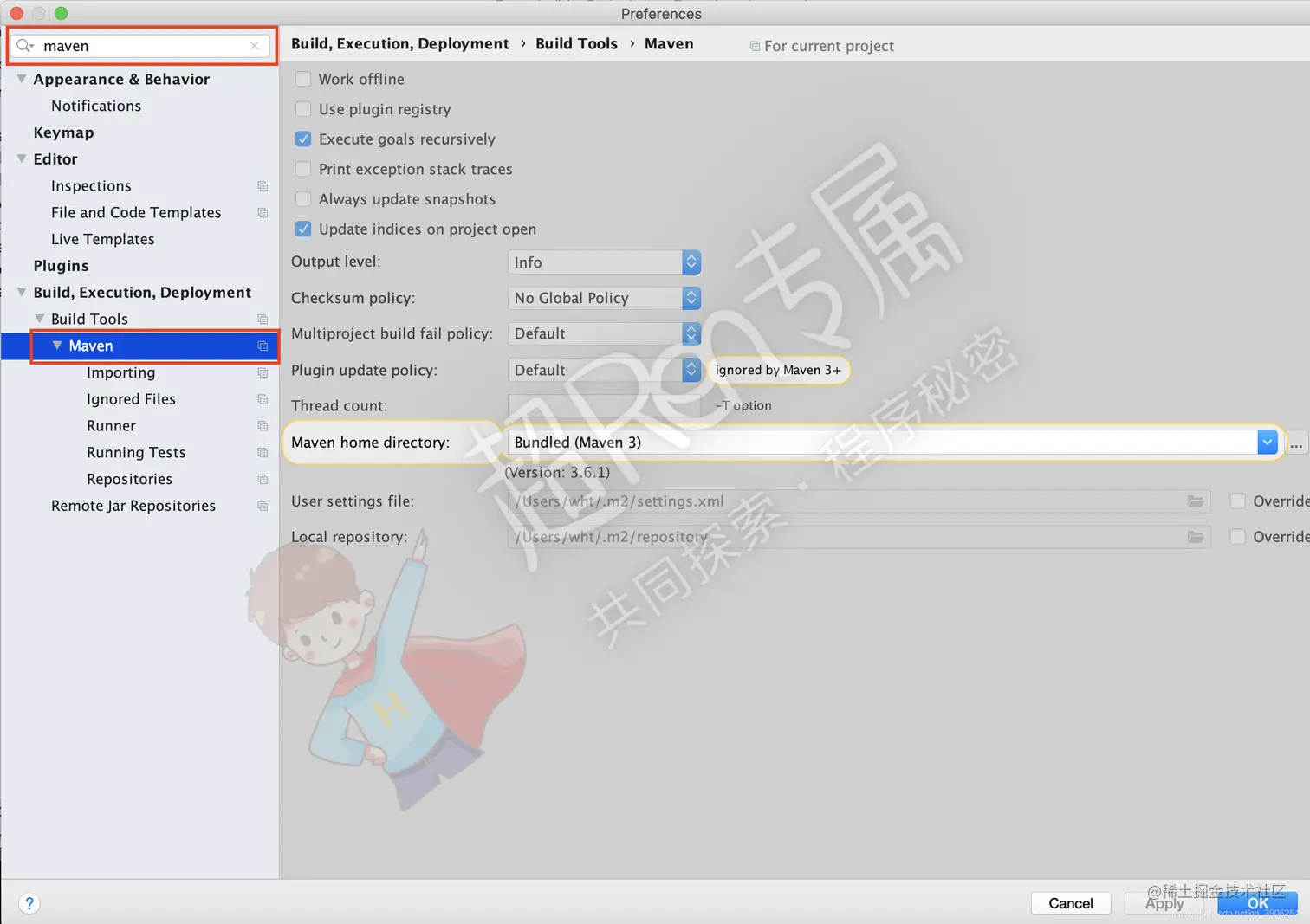
Task: Open the Maven home directory dropdown
Action: [1267, 443]
